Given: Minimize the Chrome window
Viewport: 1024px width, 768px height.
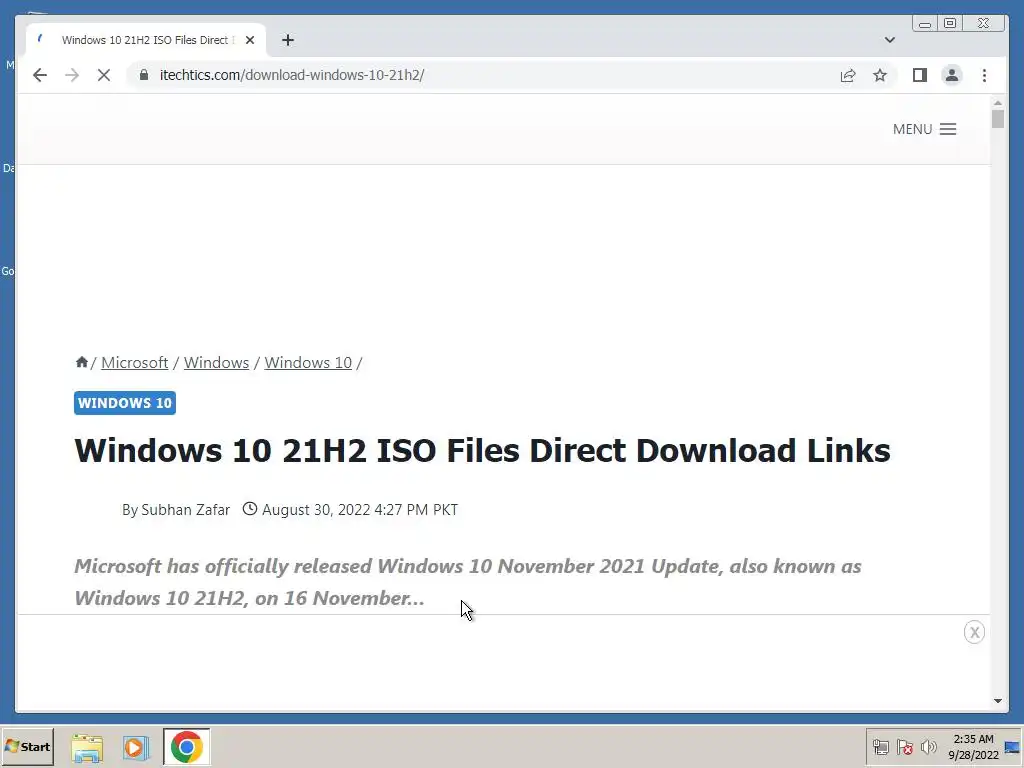Looking at the screenshot, I should 925,24.
